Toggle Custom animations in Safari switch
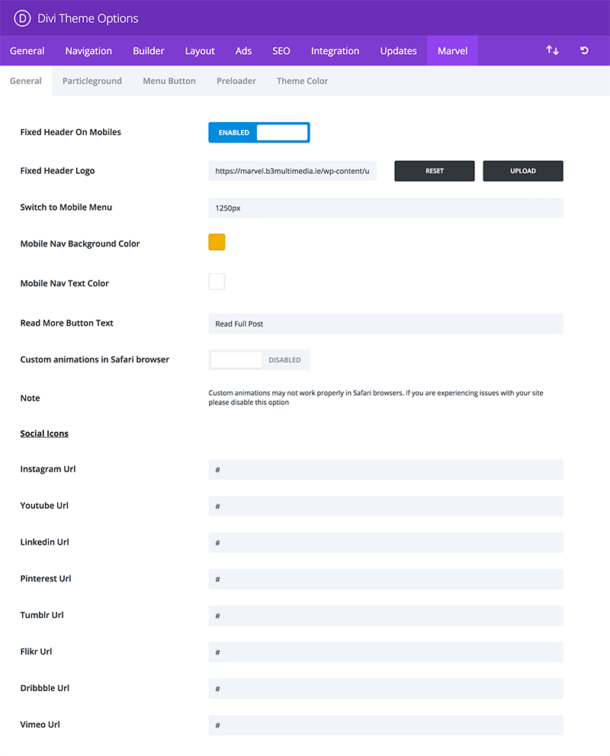This screenshot has height=756, width=610. 259,359
